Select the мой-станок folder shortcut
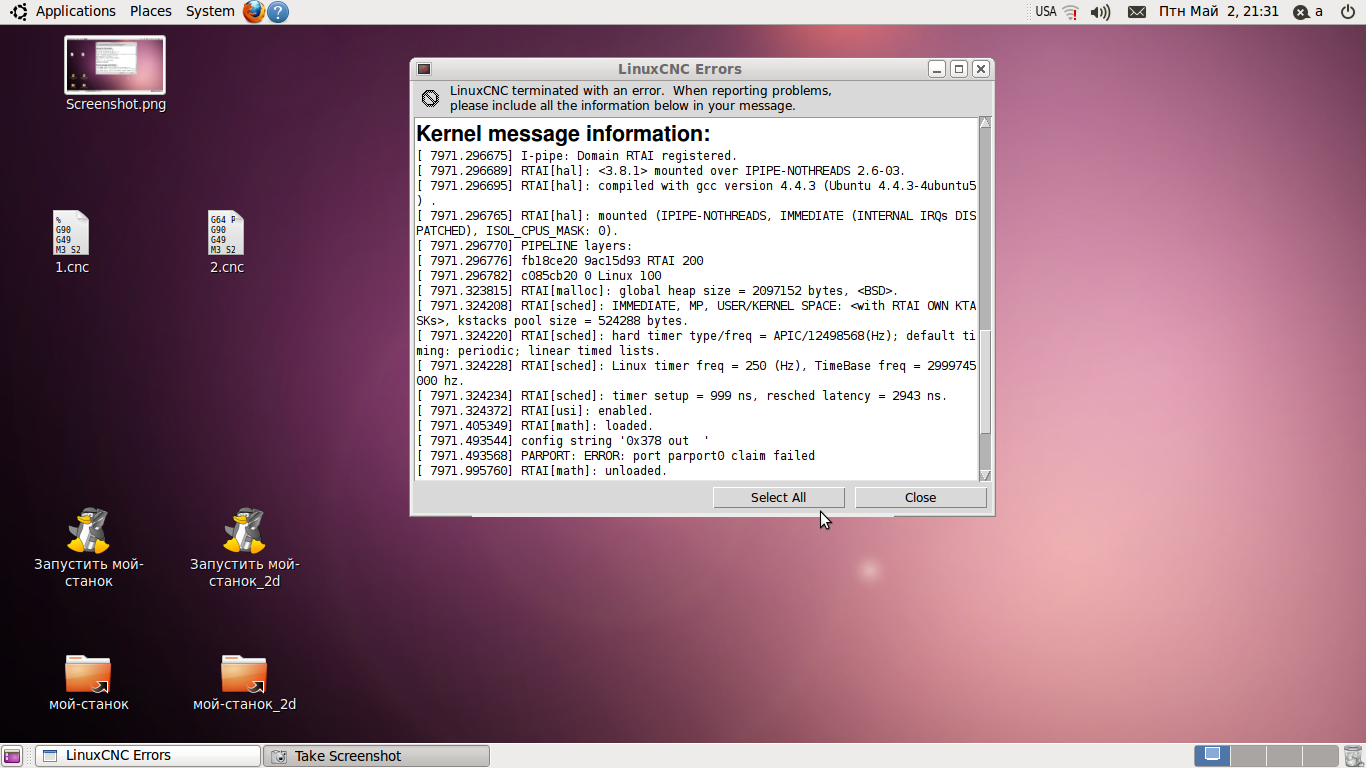This screenshot has width=1366, height=768. (88, 683)
